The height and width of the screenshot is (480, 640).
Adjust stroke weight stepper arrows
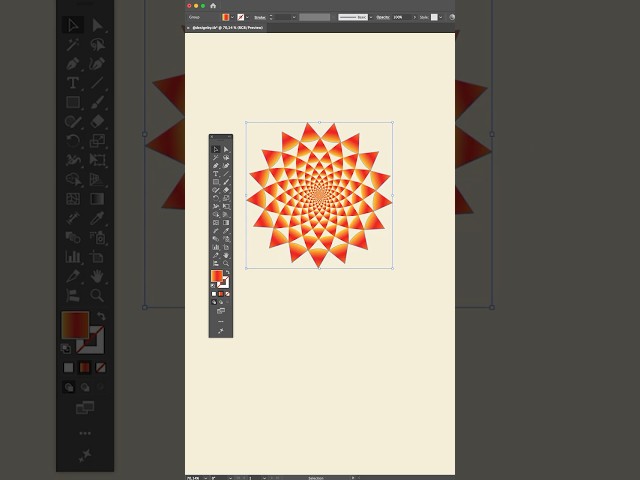[x=271, y=17]
